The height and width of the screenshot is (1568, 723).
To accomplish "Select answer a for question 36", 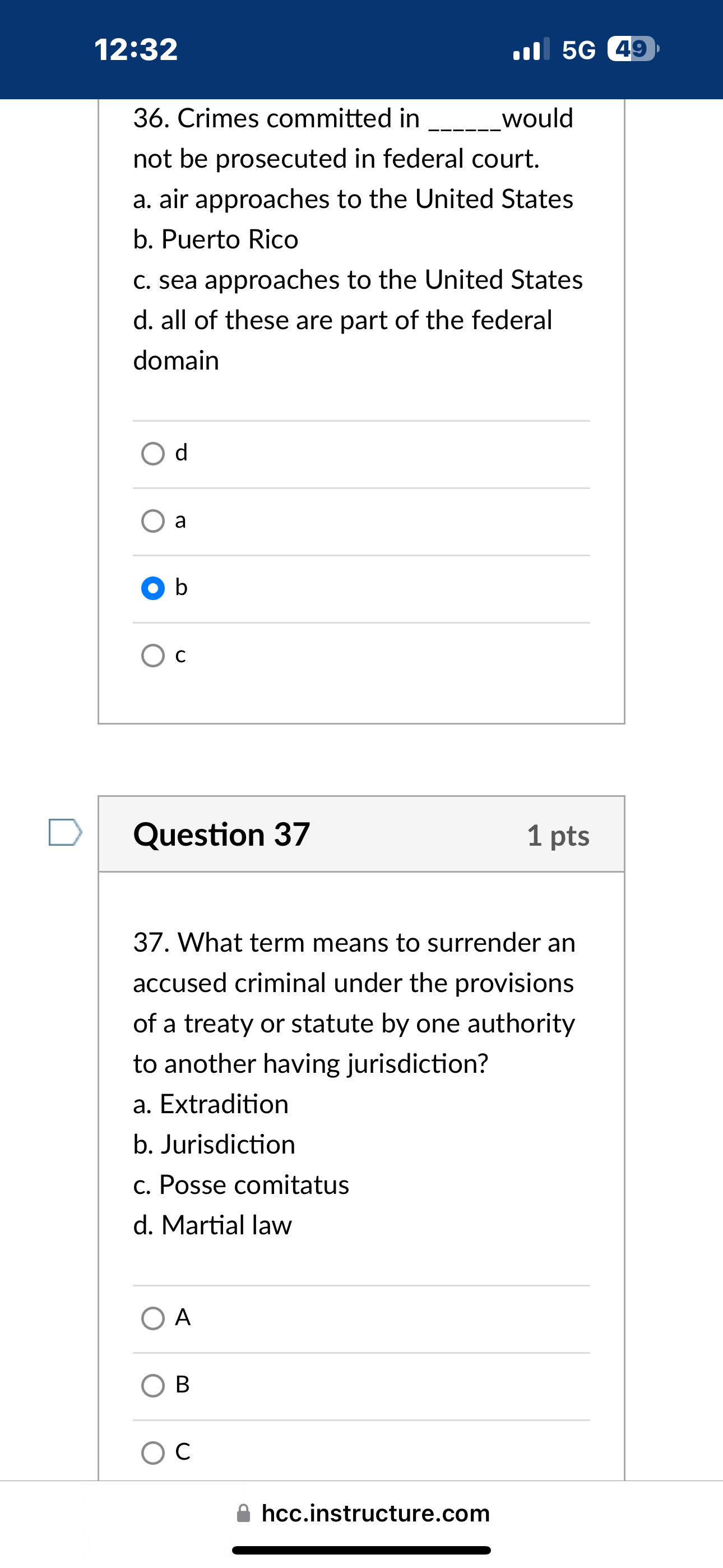I will pyautogui.click(x=153, y=520).
